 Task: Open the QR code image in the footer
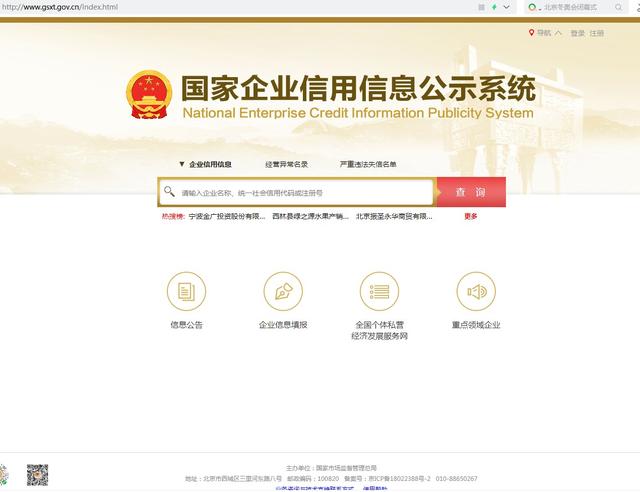point(38,475)
